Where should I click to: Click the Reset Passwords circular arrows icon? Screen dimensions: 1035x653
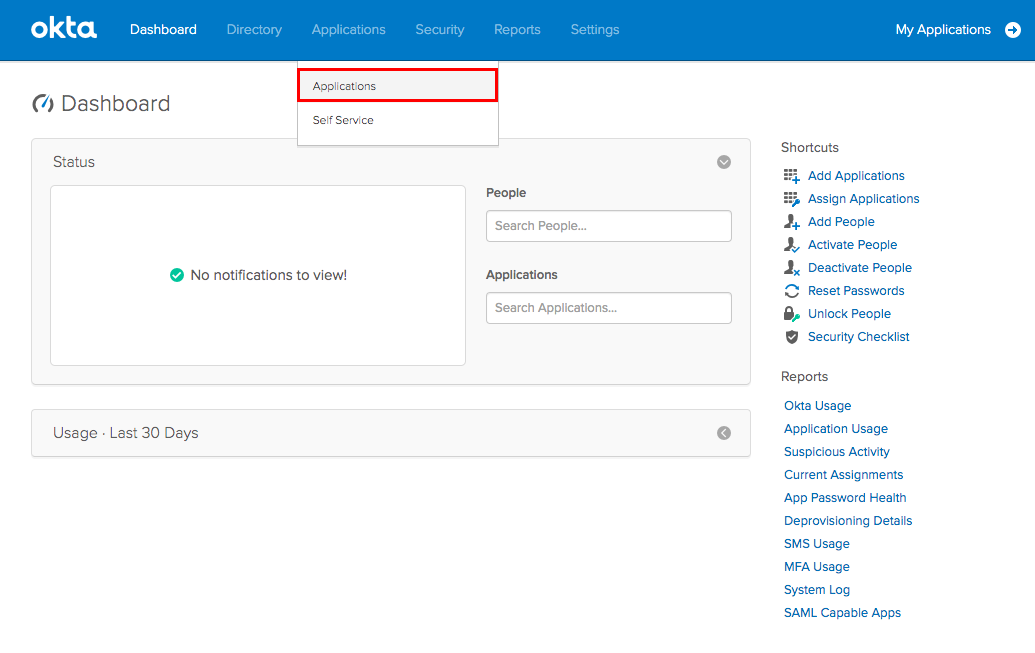click(x=792, y=291)
